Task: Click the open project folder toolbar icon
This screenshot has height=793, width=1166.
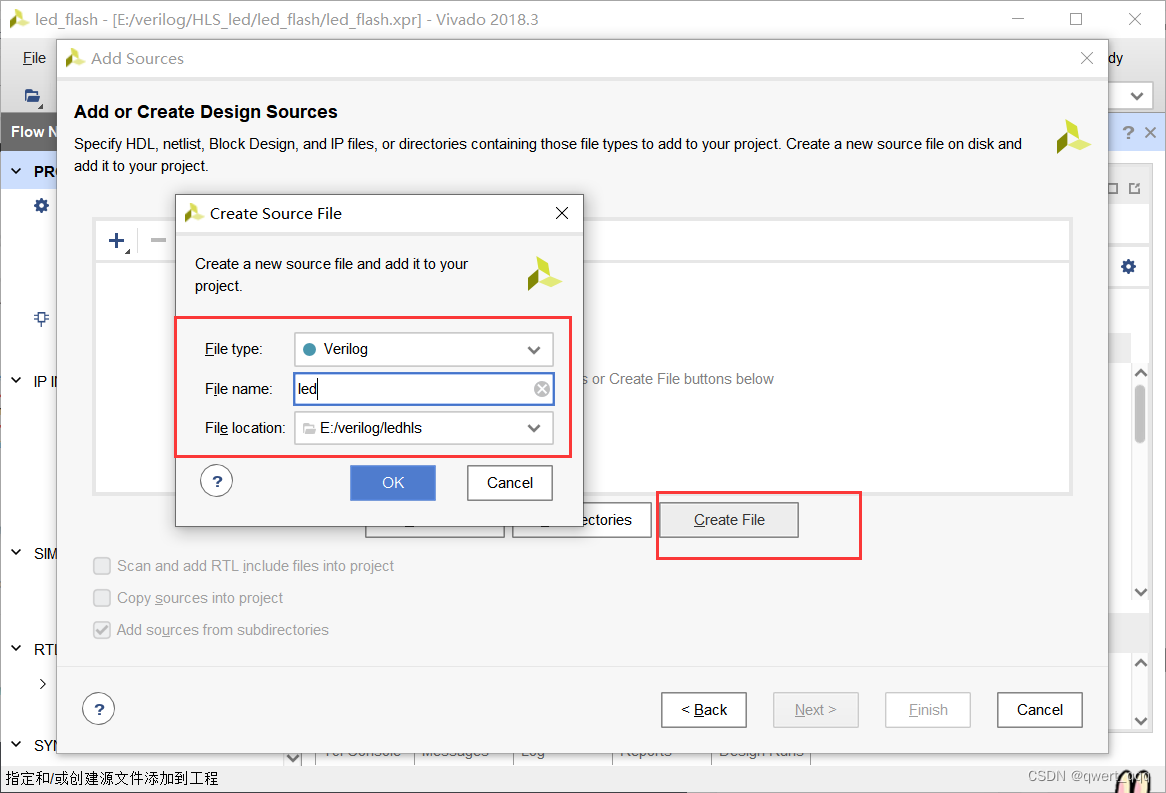Action: point(33,96)
